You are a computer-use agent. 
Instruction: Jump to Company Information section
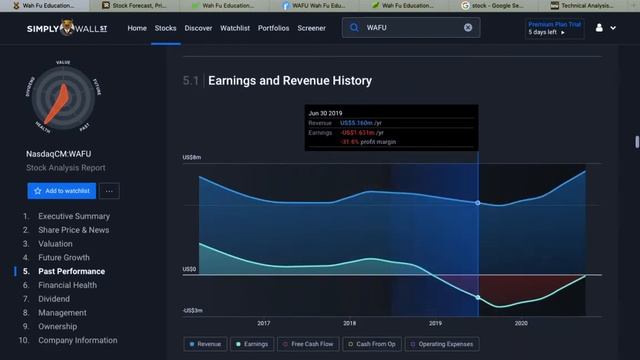click(78, 340)
